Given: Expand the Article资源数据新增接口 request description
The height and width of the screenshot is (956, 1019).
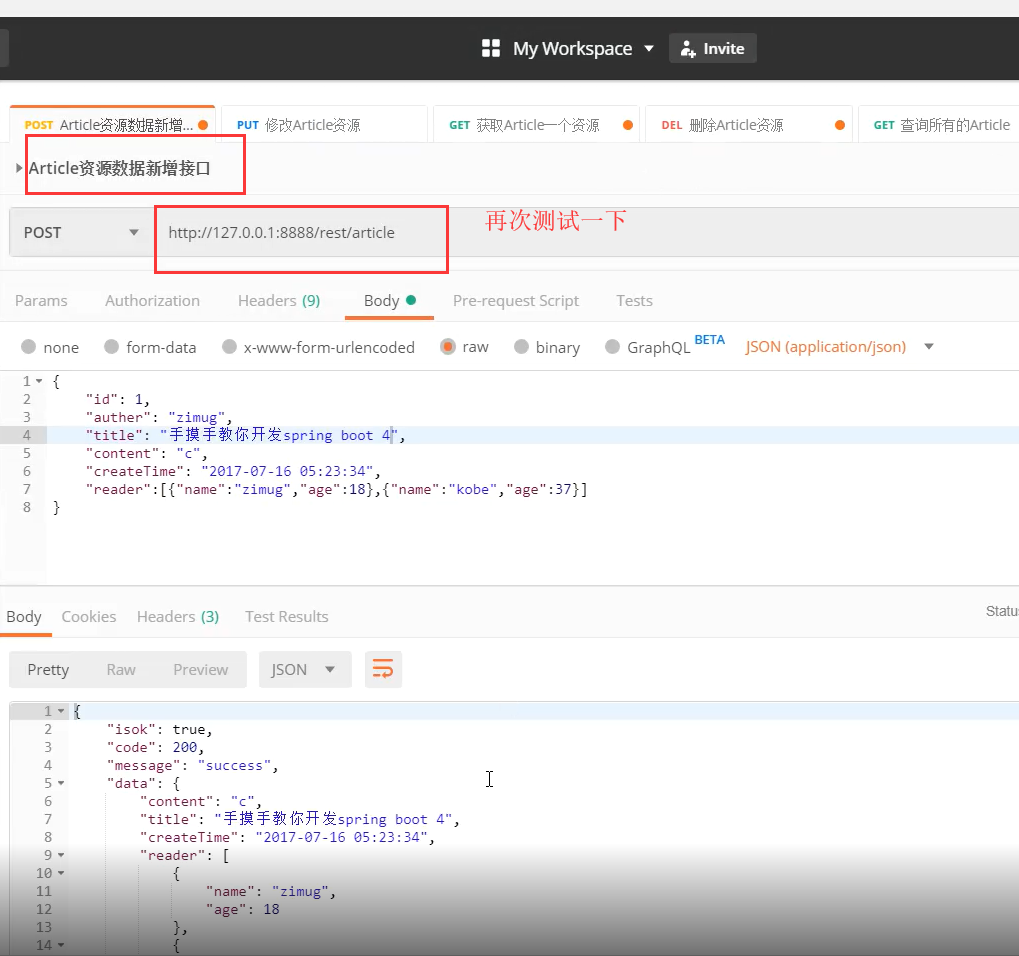Looking at the screenshot, I should coord(19,168).
